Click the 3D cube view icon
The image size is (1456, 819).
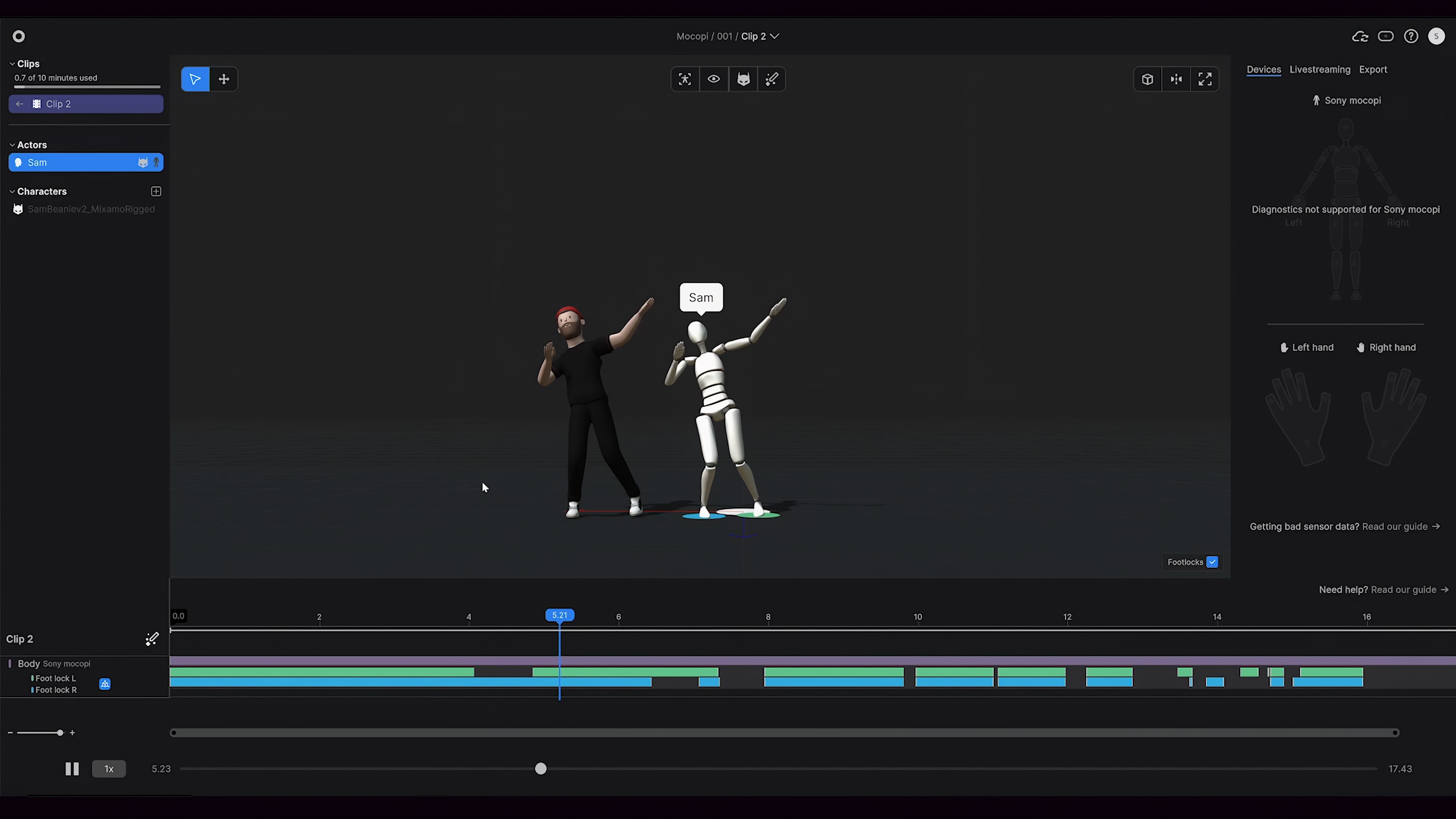(x=1147, y=79)
